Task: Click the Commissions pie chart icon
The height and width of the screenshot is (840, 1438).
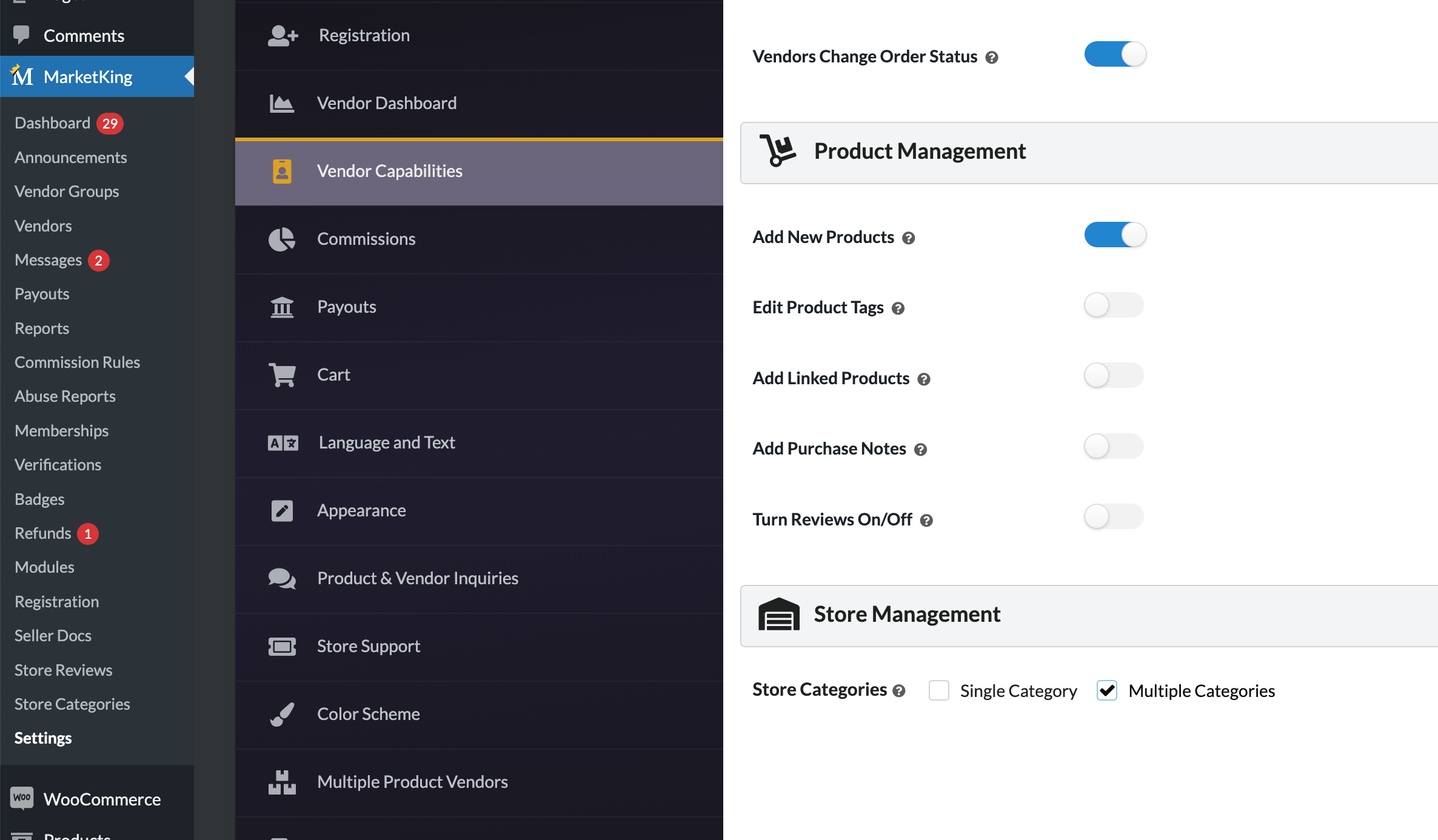Action: (282, 239)
